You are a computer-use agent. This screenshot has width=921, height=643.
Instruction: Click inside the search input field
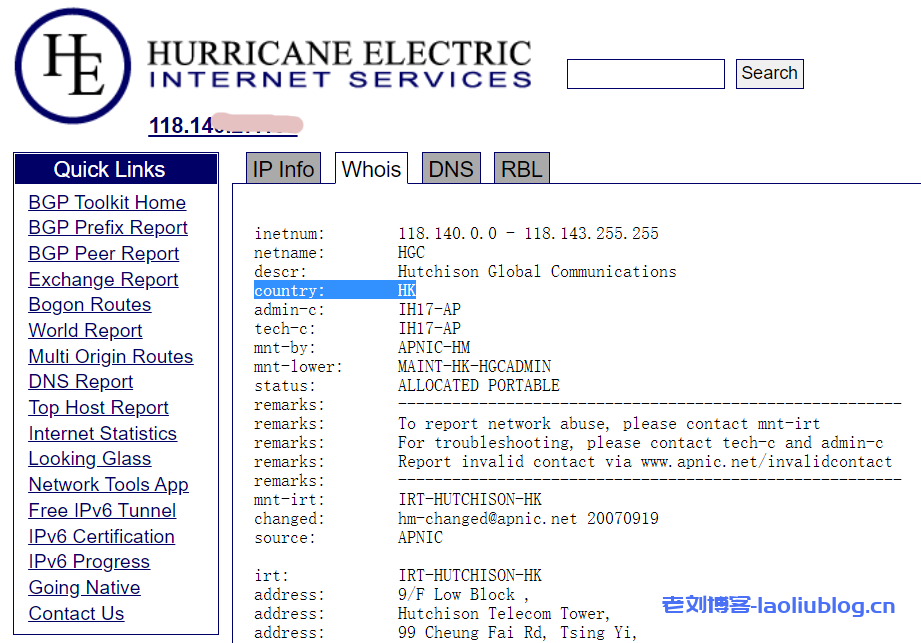point(645,73)
